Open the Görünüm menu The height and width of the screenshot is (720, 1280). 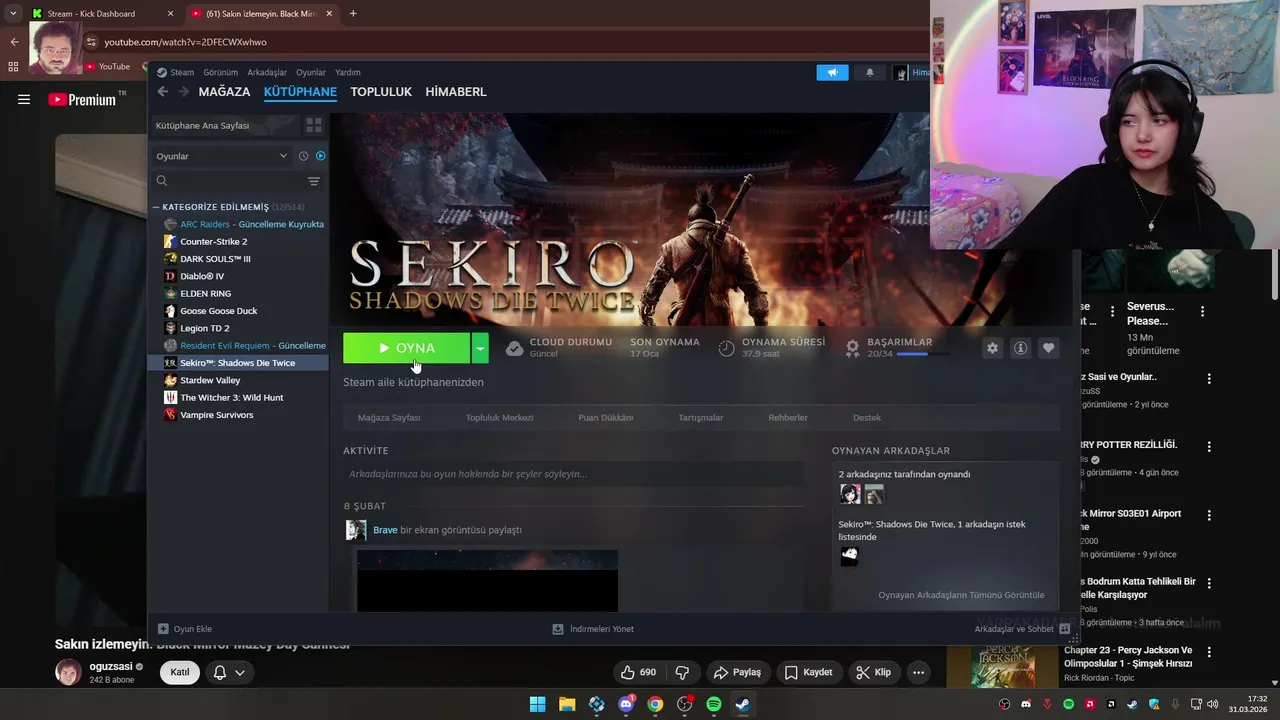click(220, 72)
